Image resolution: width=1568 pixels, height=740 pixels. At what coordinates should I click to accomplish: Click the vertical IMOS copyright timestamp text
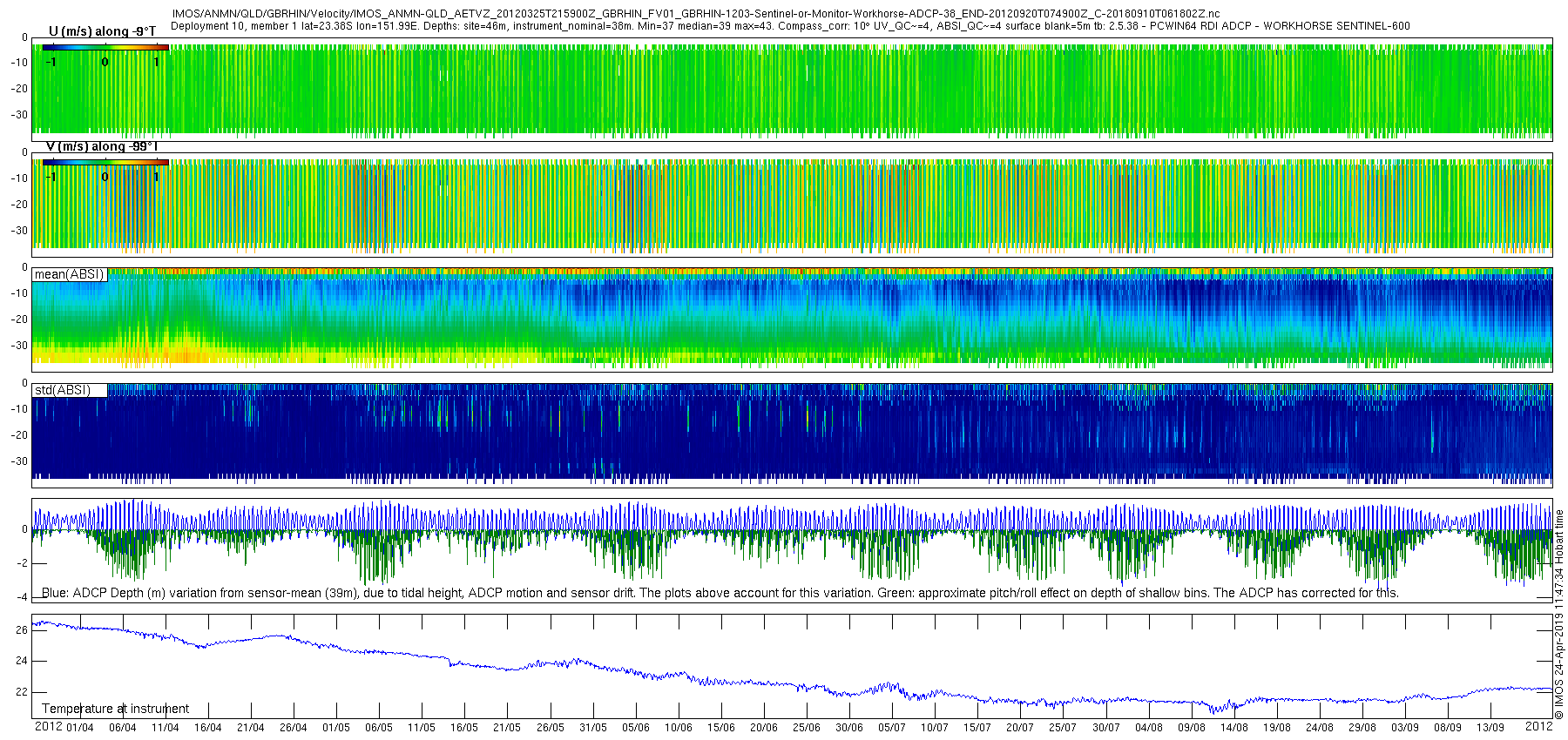tap(1559, 615)
